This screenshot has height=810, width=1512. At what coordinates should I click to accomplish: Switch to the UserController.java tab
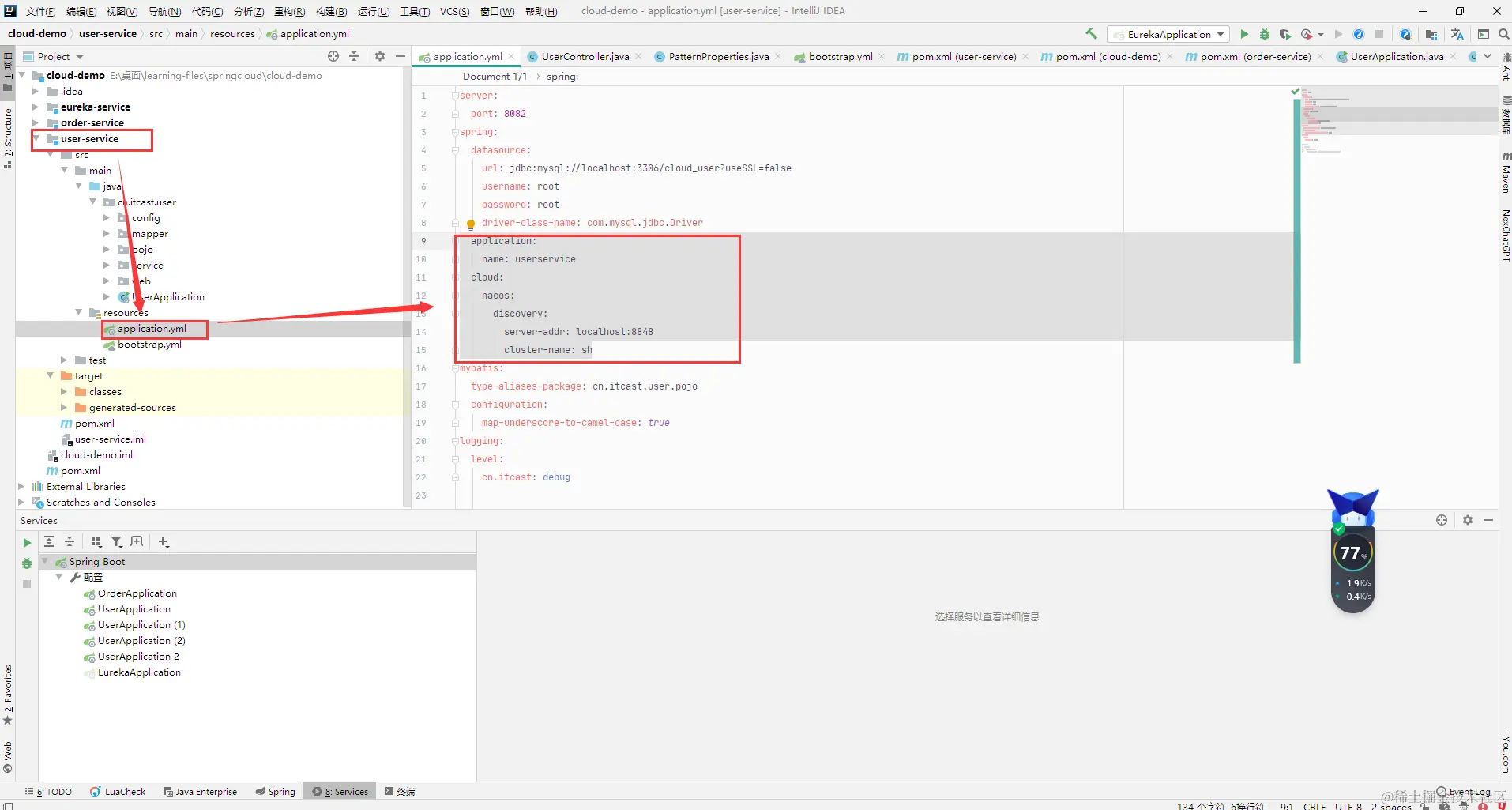[x=585, y=56]
